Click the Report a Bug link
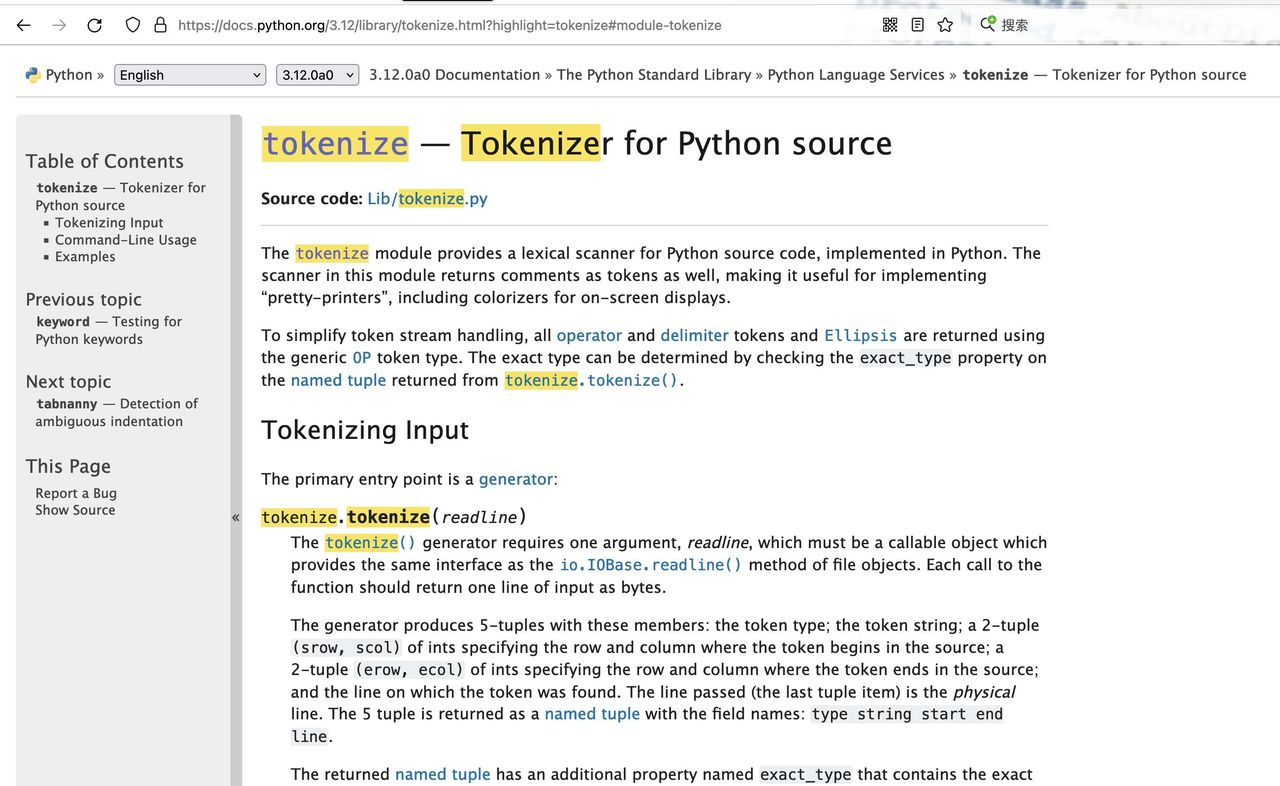This screenshot has height=786, width=1280. (76, 492)
